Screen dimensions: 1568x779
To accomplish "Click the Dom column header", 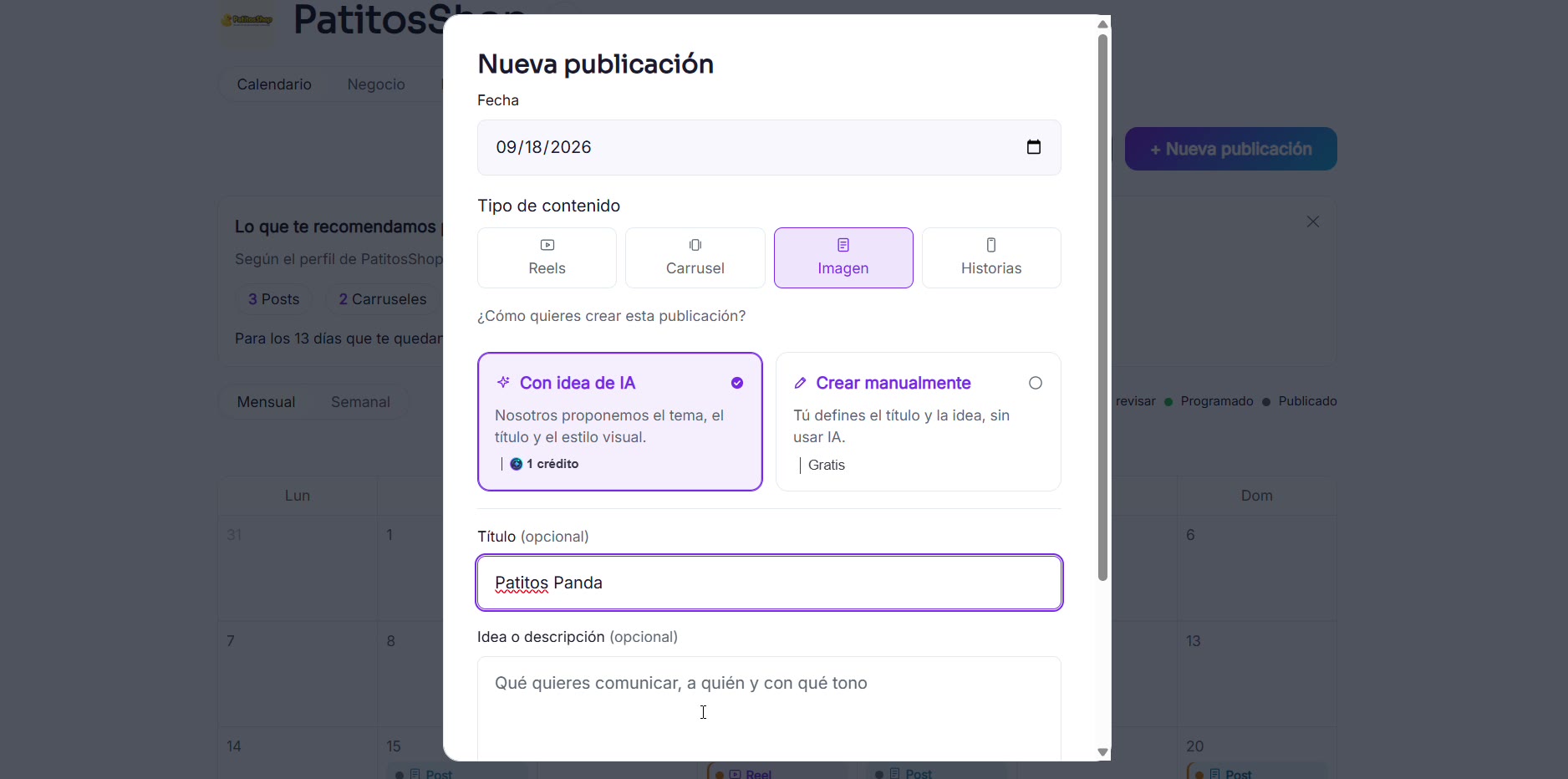I will pyautogui.click(x=1256, y=496).
